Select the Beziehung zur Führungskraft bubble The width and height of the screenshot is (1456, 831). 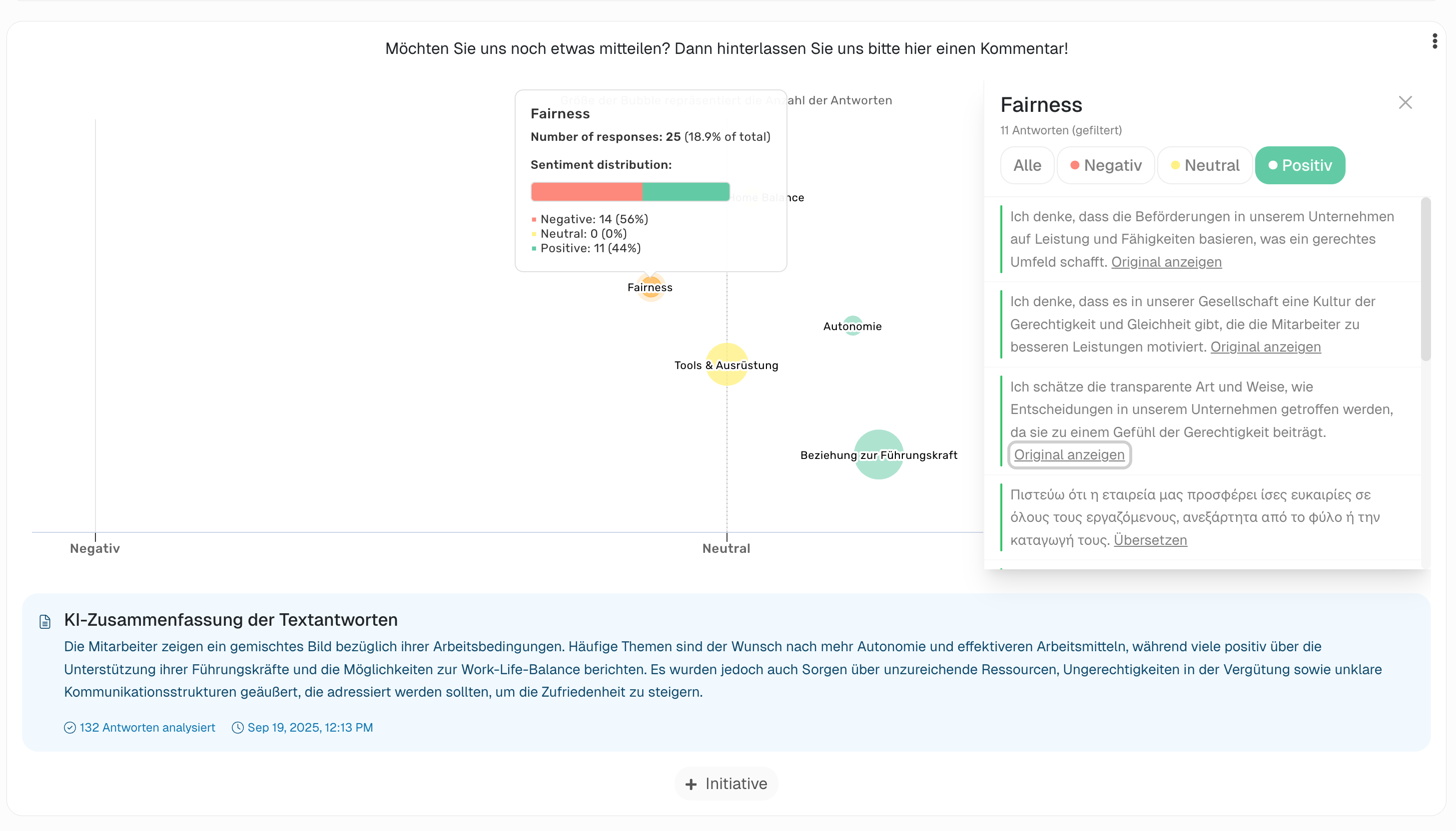point(879,455)
